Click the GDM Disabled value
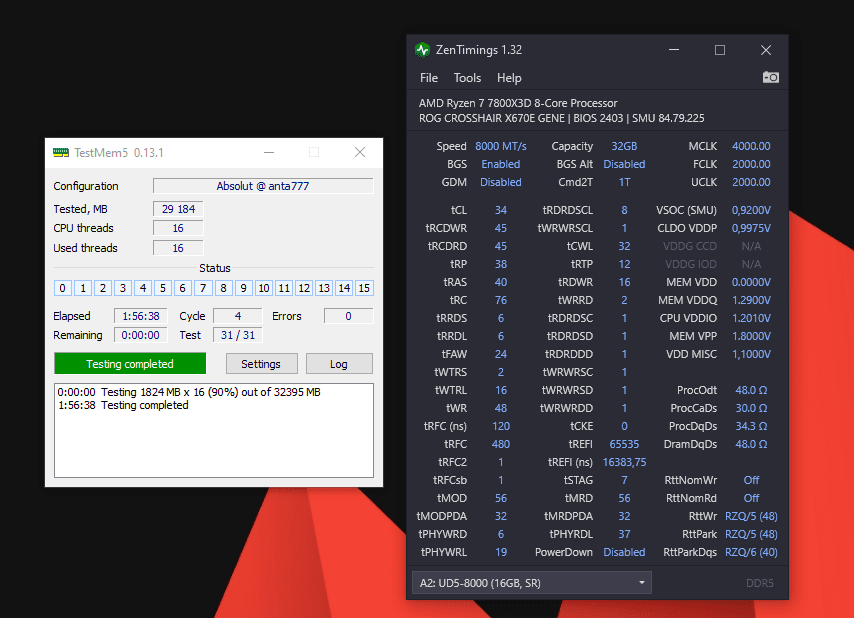This screenshot has width=854, height=618. pyautogui.click(x=501, y=182)
